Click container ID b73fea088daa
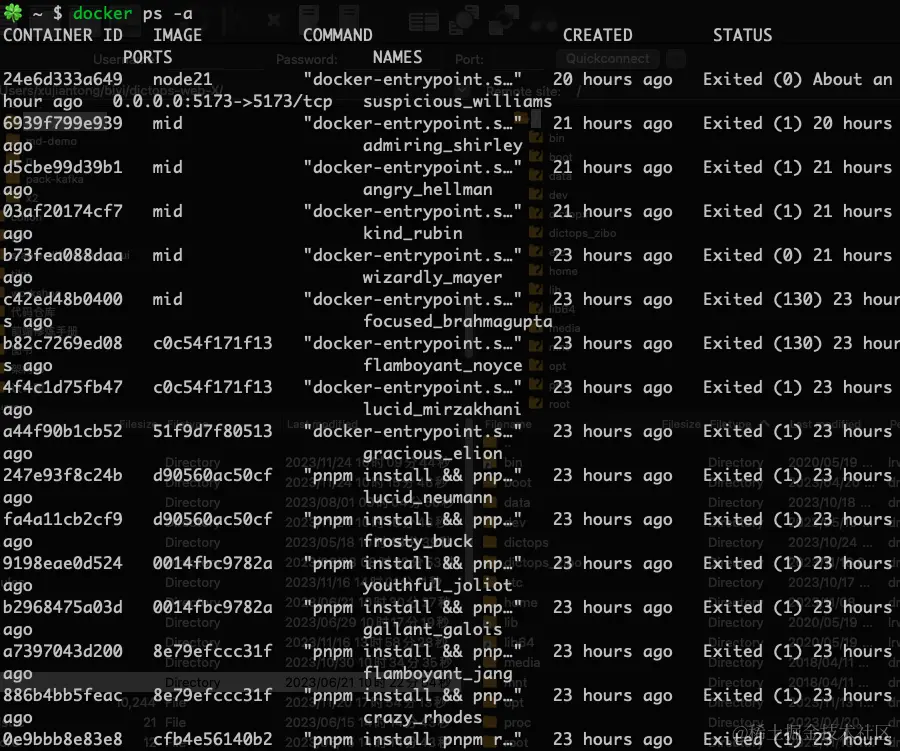This screenshot has width=900, height=751. point(63,256)
